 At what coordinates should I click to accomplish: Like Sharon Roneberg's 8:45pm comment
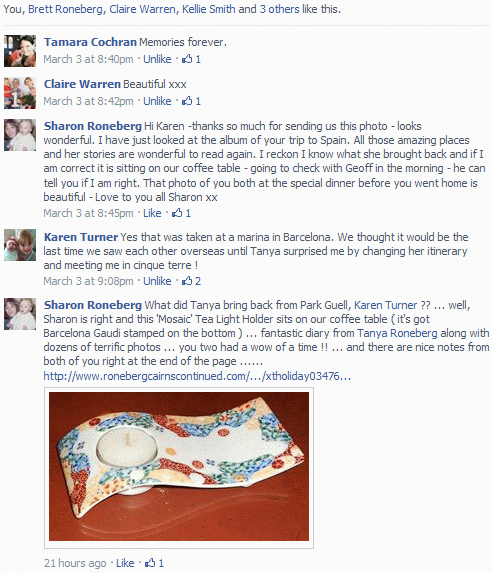coord(152,213)
